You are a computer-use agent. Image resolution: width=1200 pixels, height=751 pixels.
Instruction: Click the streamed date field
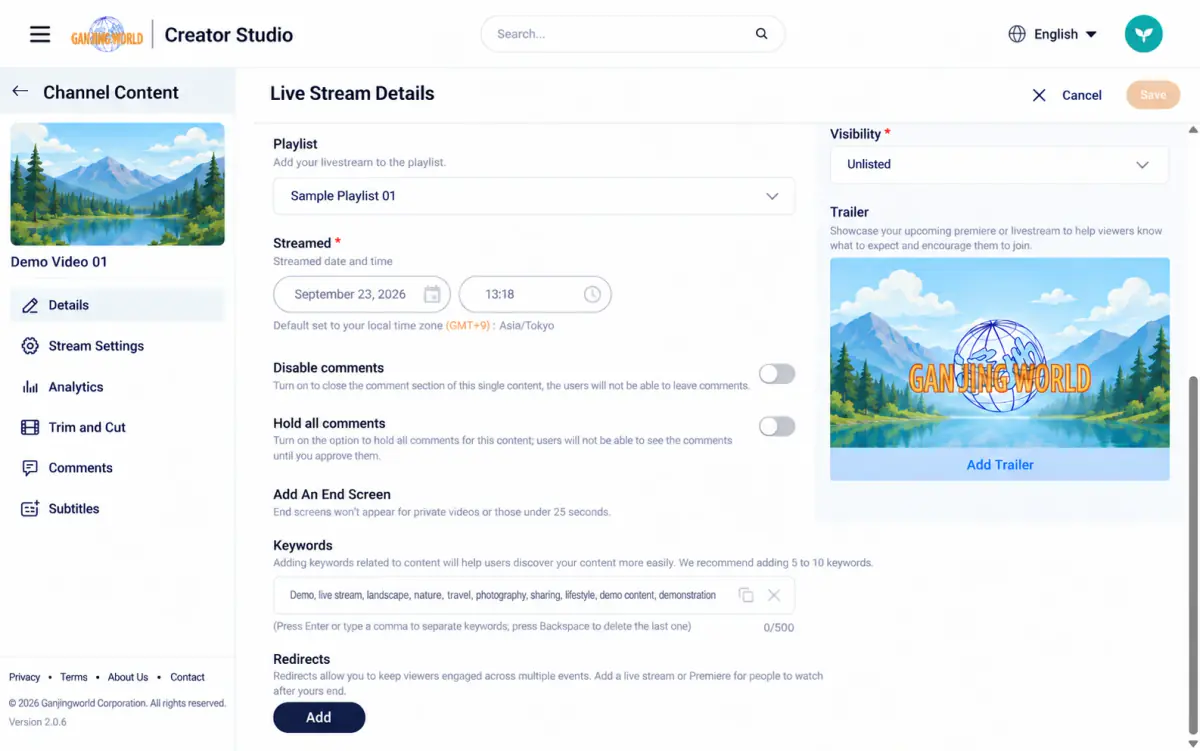pos(362,294)
